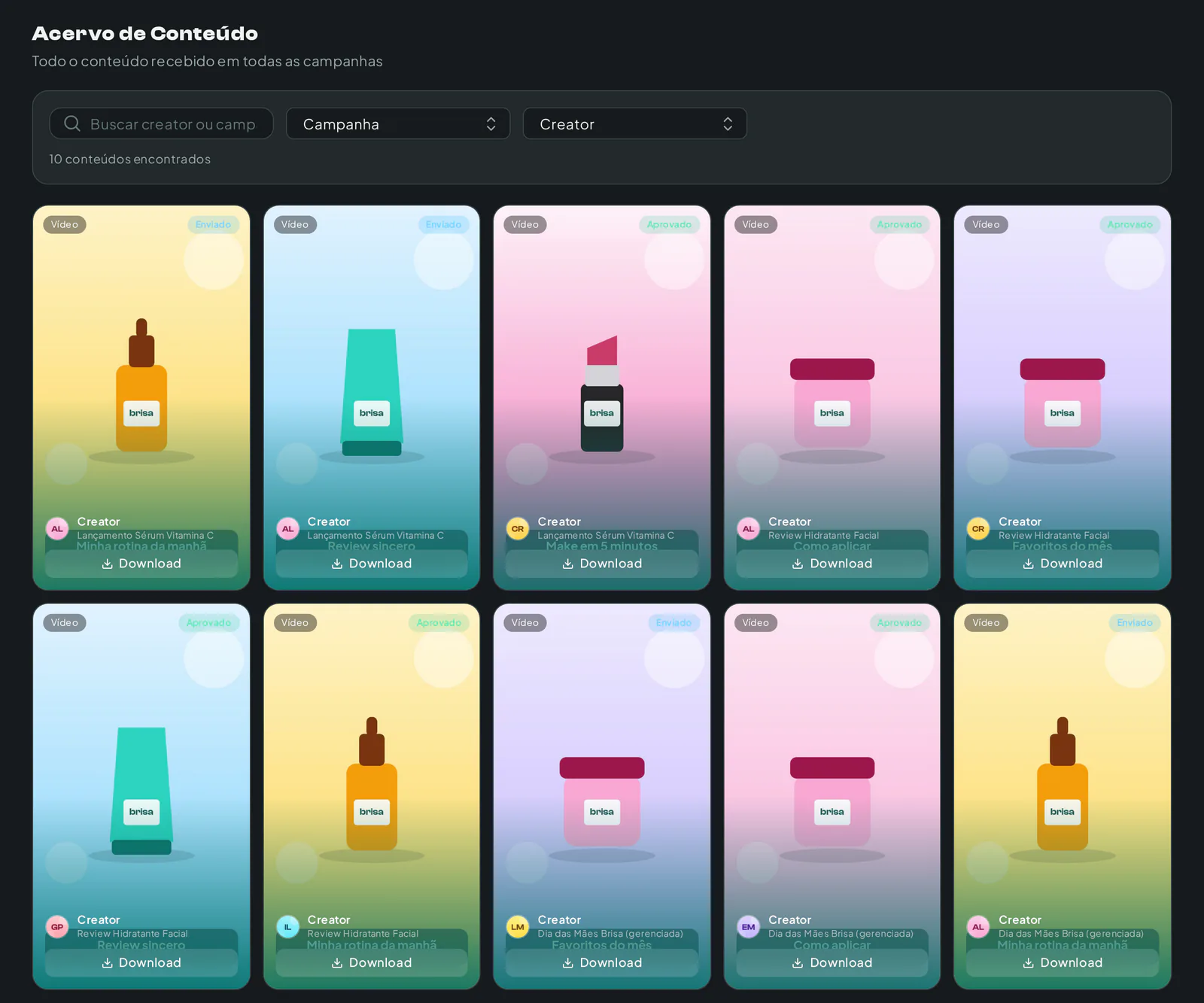The image size is (1204, 1003).
Task: Click the Enviado badge on the LM creator card
Action: coord(673,622)
